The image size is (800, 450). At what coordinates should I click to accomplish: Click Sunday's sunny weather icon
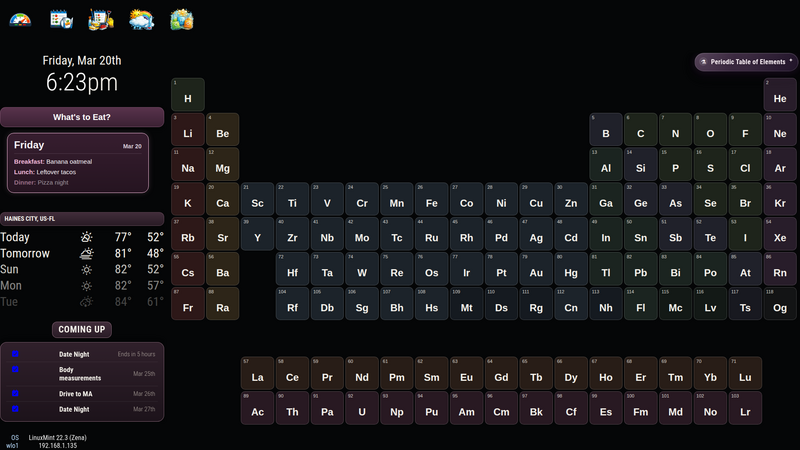[x=87, y=269]
